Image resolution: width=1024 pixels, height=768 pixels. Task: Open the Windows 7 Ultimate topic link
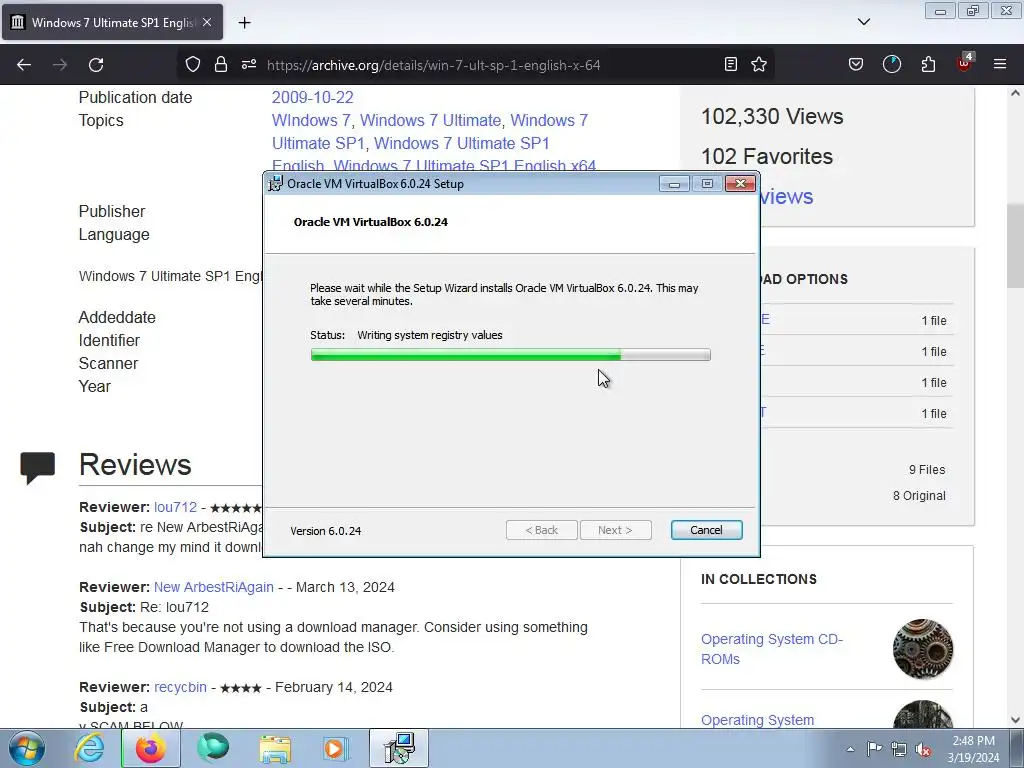pos(431,120)
